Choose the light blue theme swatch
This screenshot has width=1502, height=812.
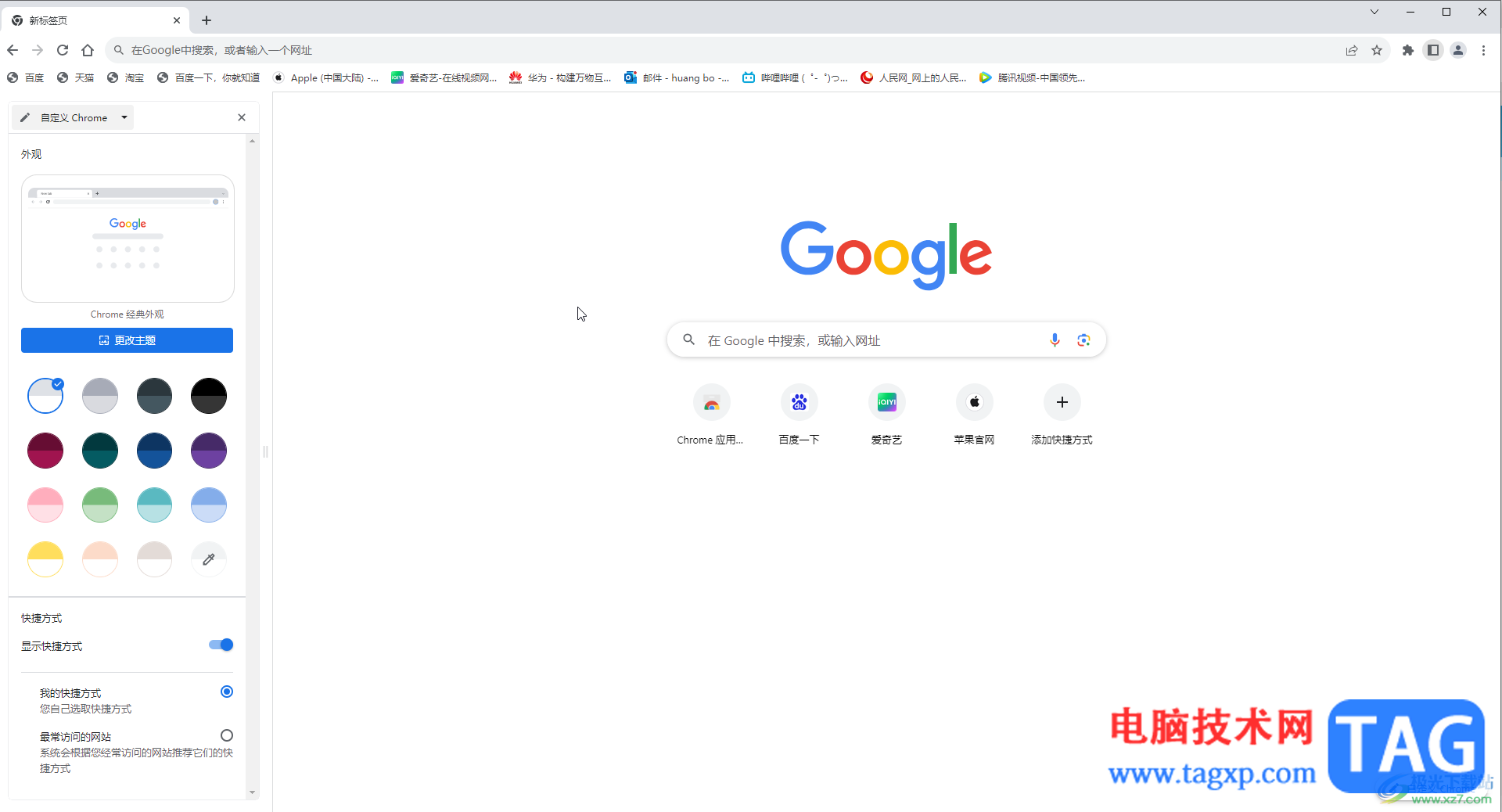[x=209, y=505]
